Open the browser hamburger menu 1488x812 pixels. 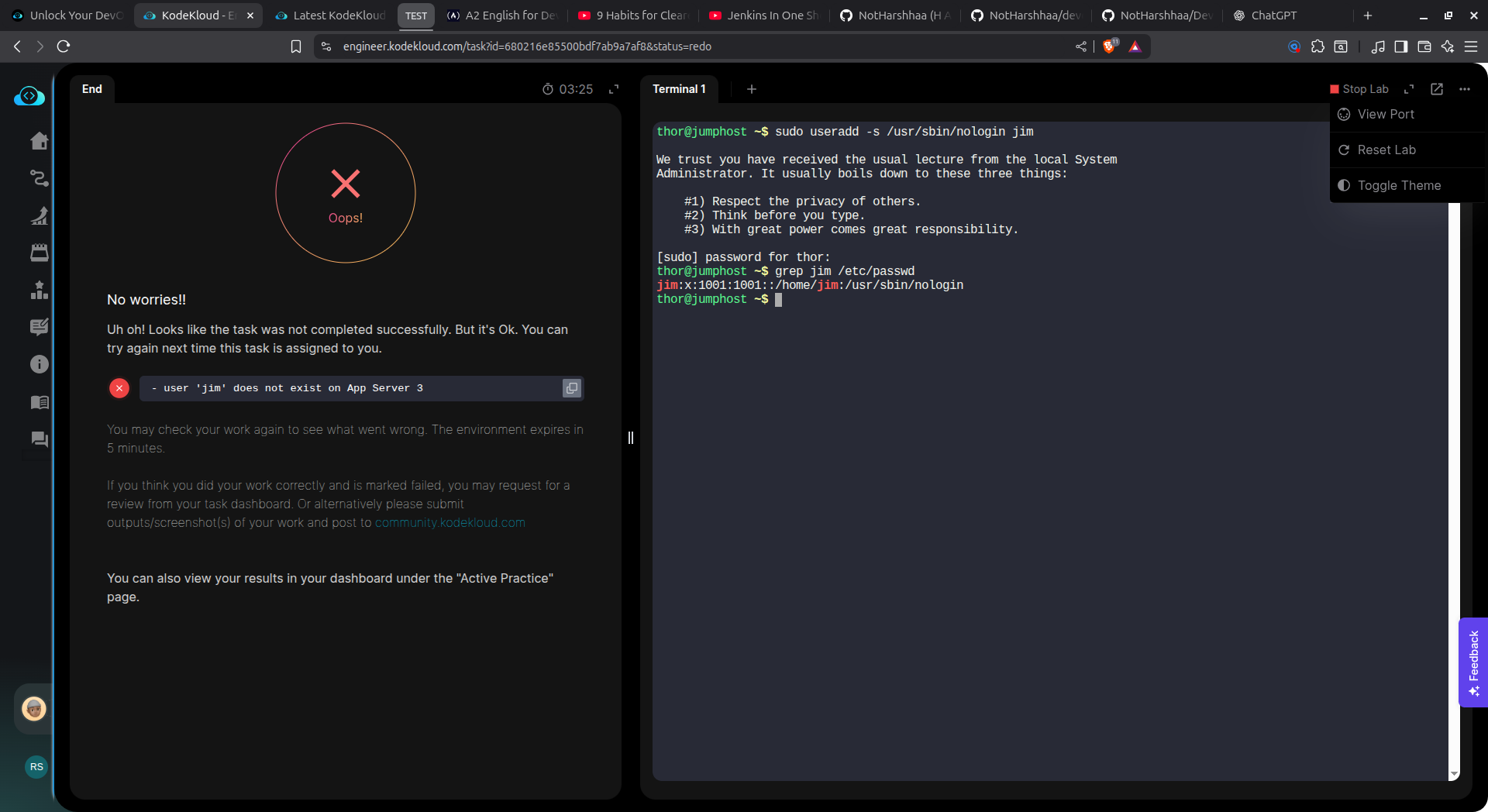point(1470,46)
